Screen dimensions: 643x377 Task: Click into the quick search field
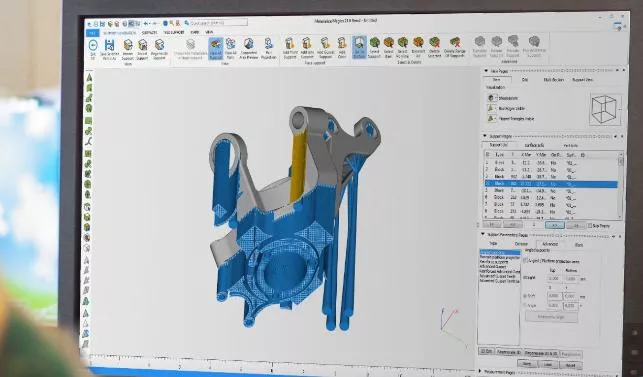pos(219,23)
